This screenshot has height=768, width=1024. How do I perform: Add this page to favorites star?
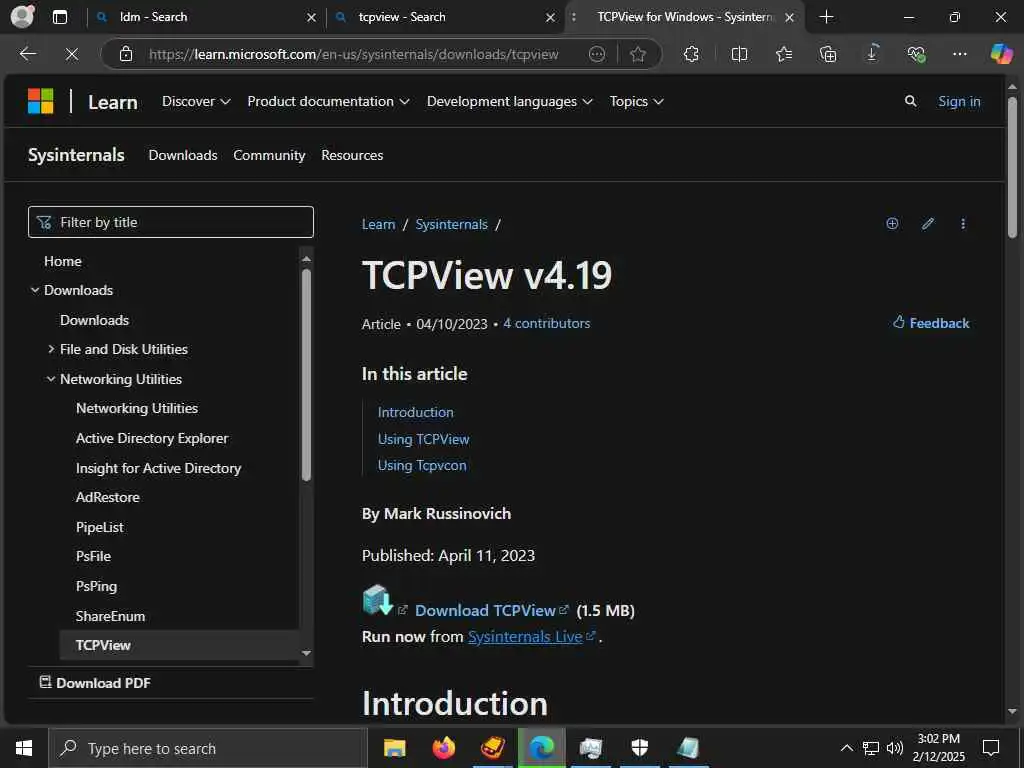tap(638, 54)
